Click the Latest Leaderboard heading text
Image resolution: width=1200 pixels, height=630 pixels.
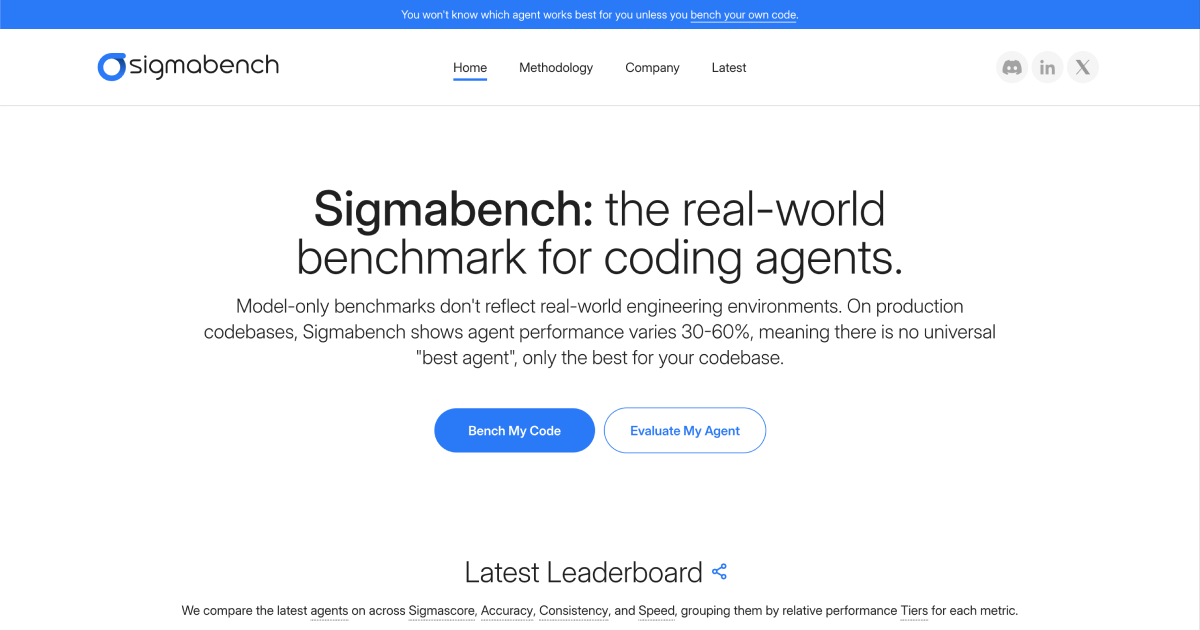point(583,572)
